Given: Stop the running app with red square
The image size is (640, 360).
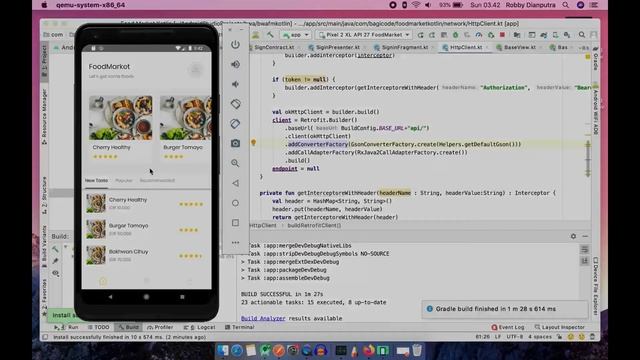Looking at the screenshot, I should click(x=502, y=35).
